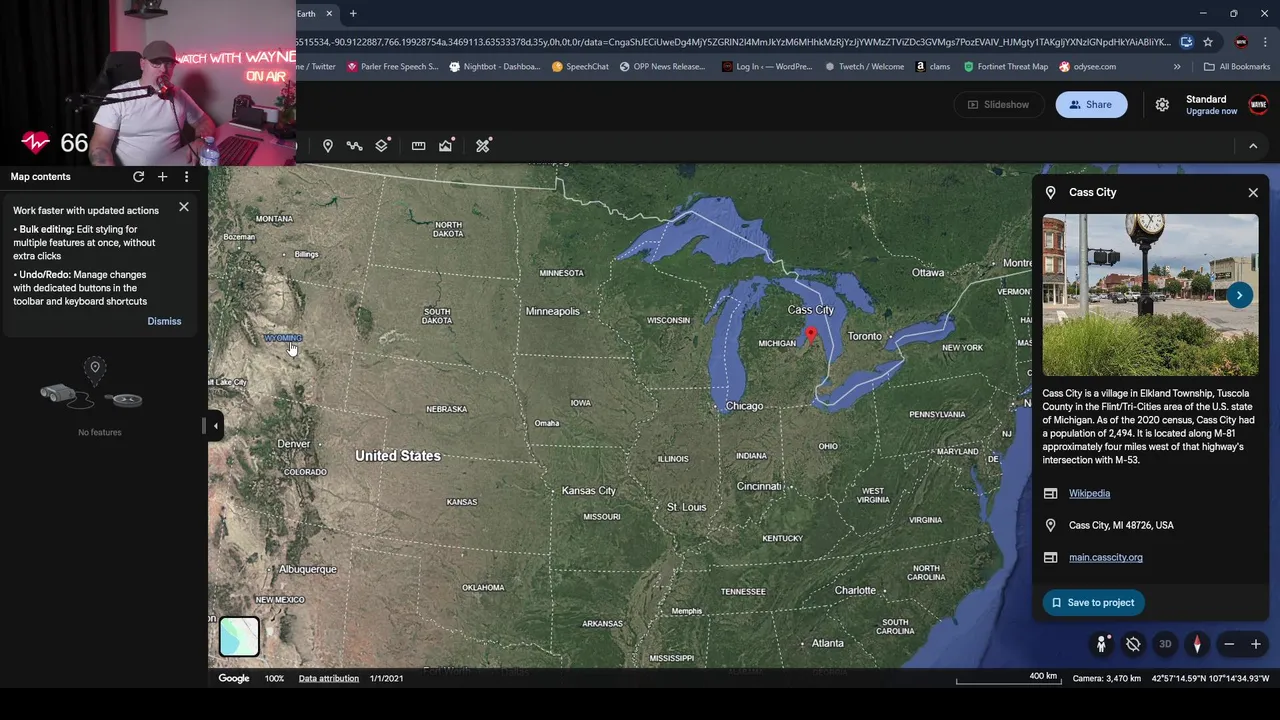This screenshot has width=1280, height=720.
Task: Click the Atlanta label on the map
Action: coord(827,643)
